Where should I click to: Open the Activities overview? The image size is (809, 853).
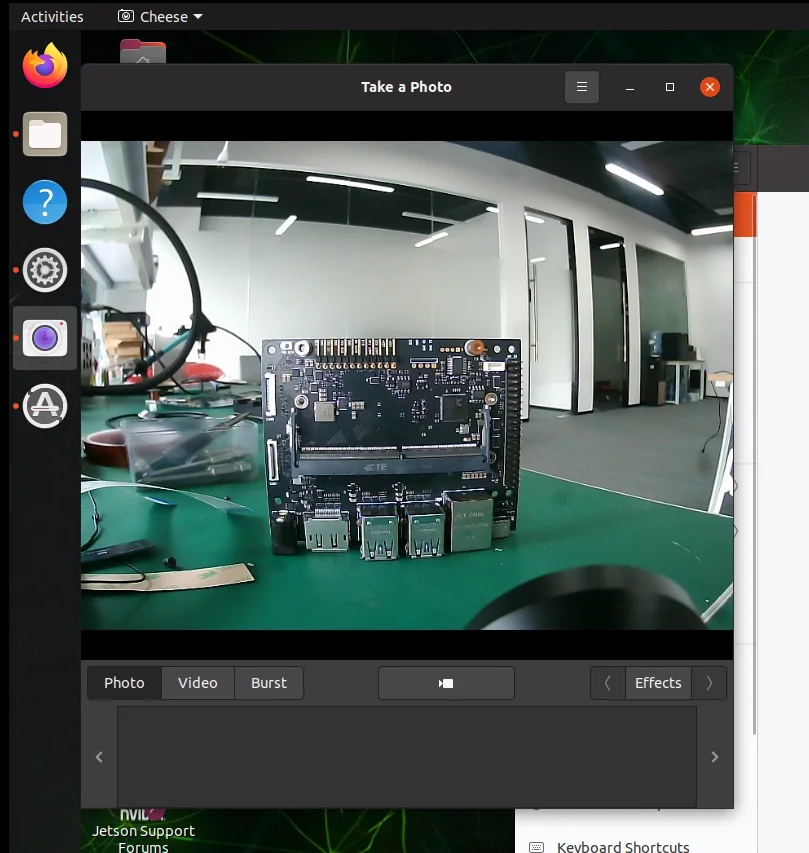[52, 17]
